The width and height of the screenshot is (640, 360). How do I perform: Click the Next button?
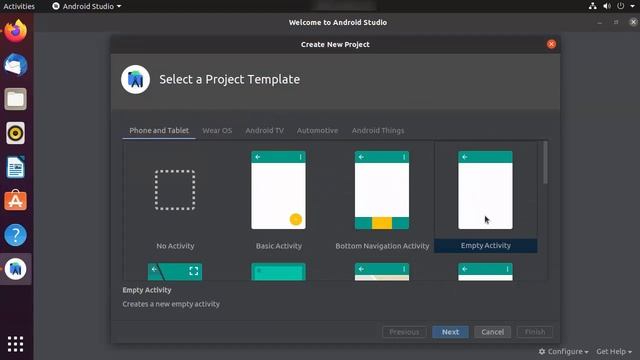pyautogui.click(x=450, y=332)
